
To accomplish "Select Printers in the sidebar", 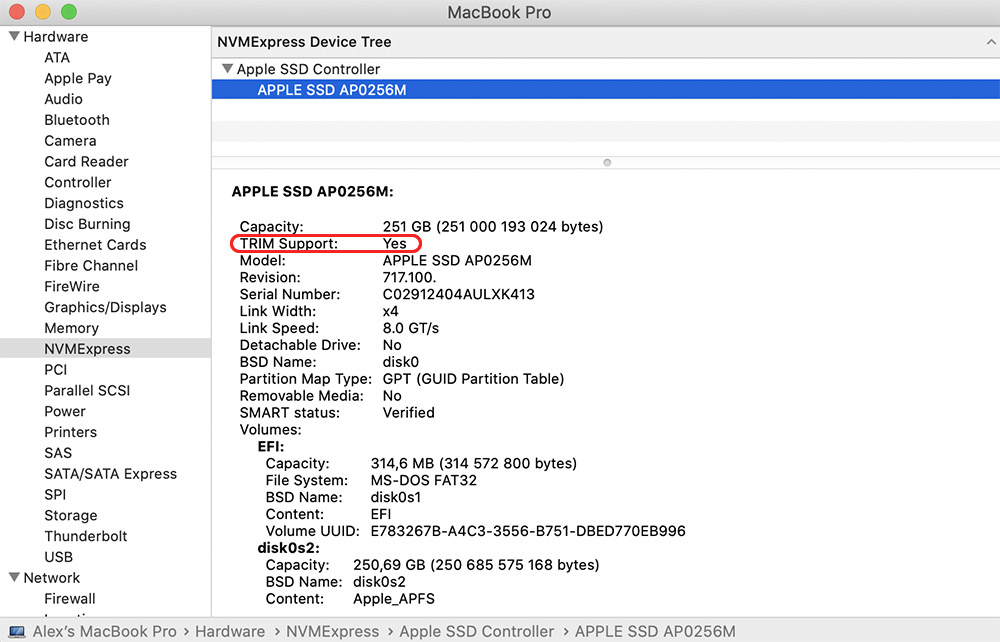I will (70, 432).
